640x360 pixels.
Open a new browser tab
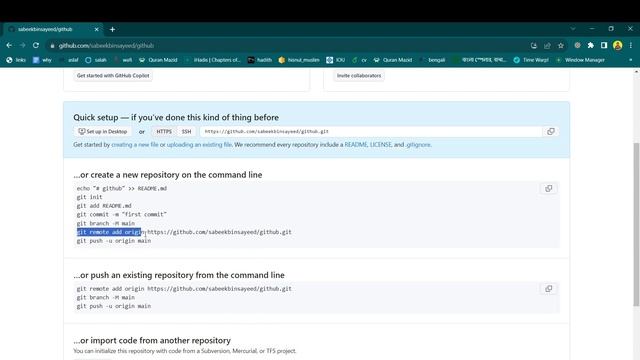coord(112,29)
